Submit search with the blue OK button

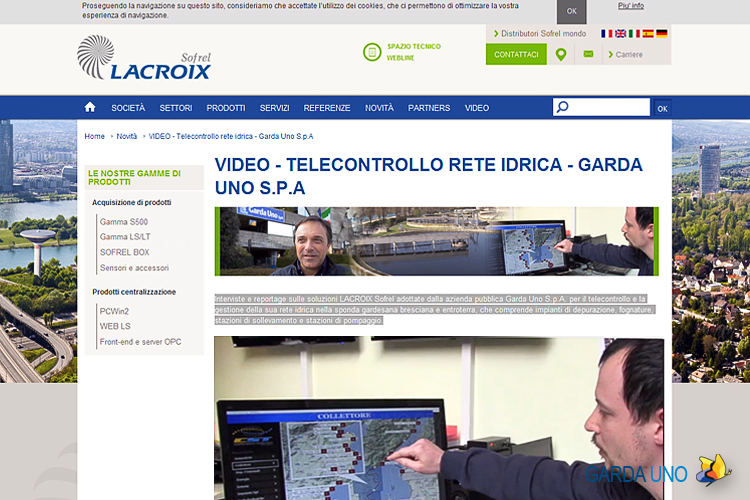coord(662,108)
